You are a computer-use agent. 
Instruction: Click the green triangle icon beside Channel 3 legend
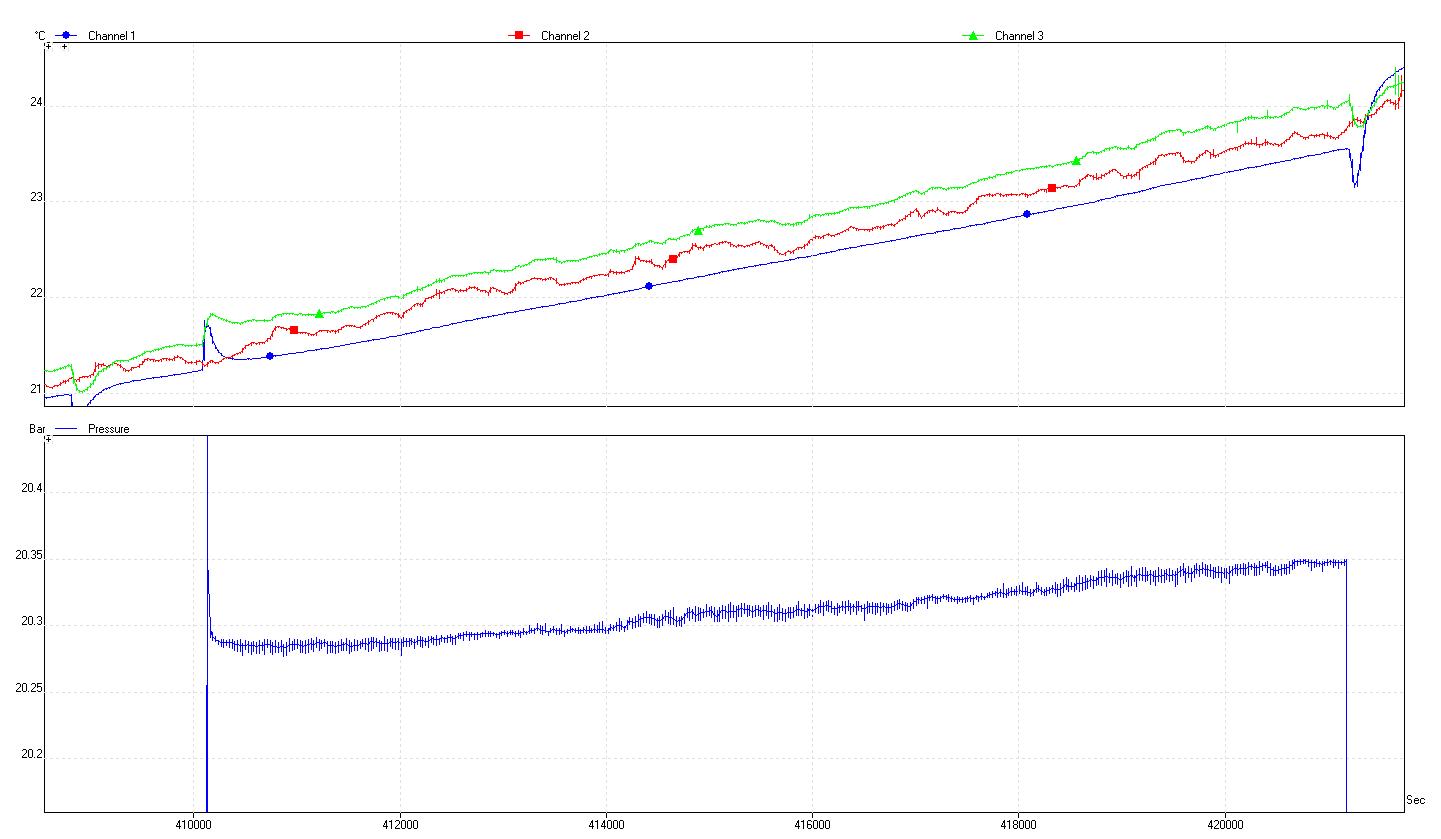click(x=972, y=36)
